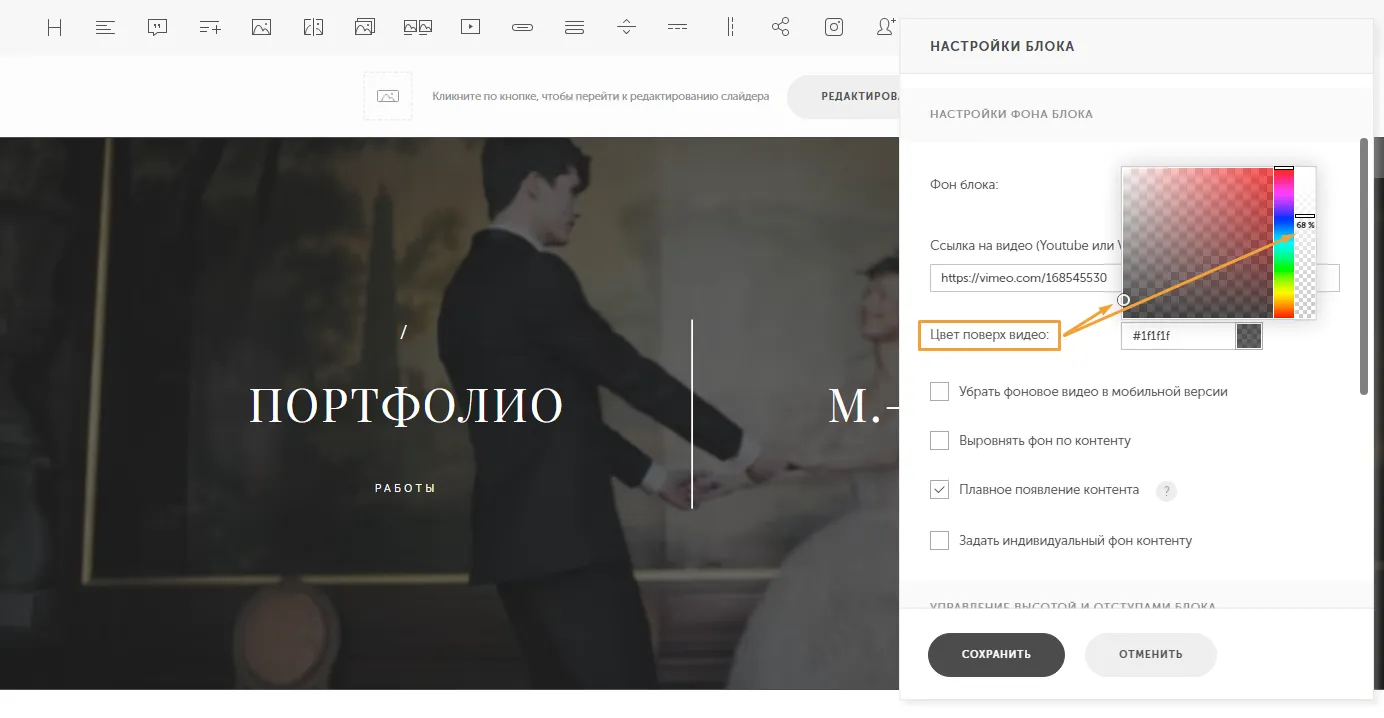Click the video overlay color swatch
This screenshot has height=718, width=1384.
(1249, 336)
